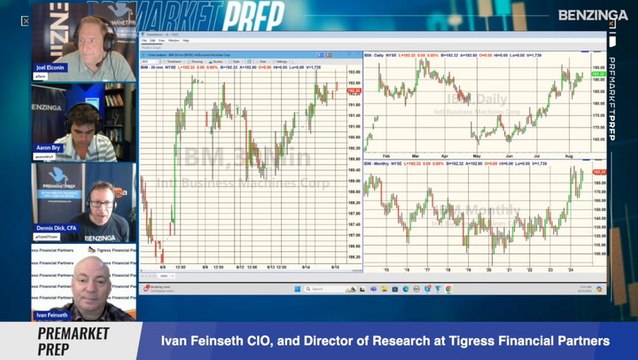This screenshot has height=360, width=638.
Task: Select Joel Elconin's video thumbnail
Action: (84, 42)
